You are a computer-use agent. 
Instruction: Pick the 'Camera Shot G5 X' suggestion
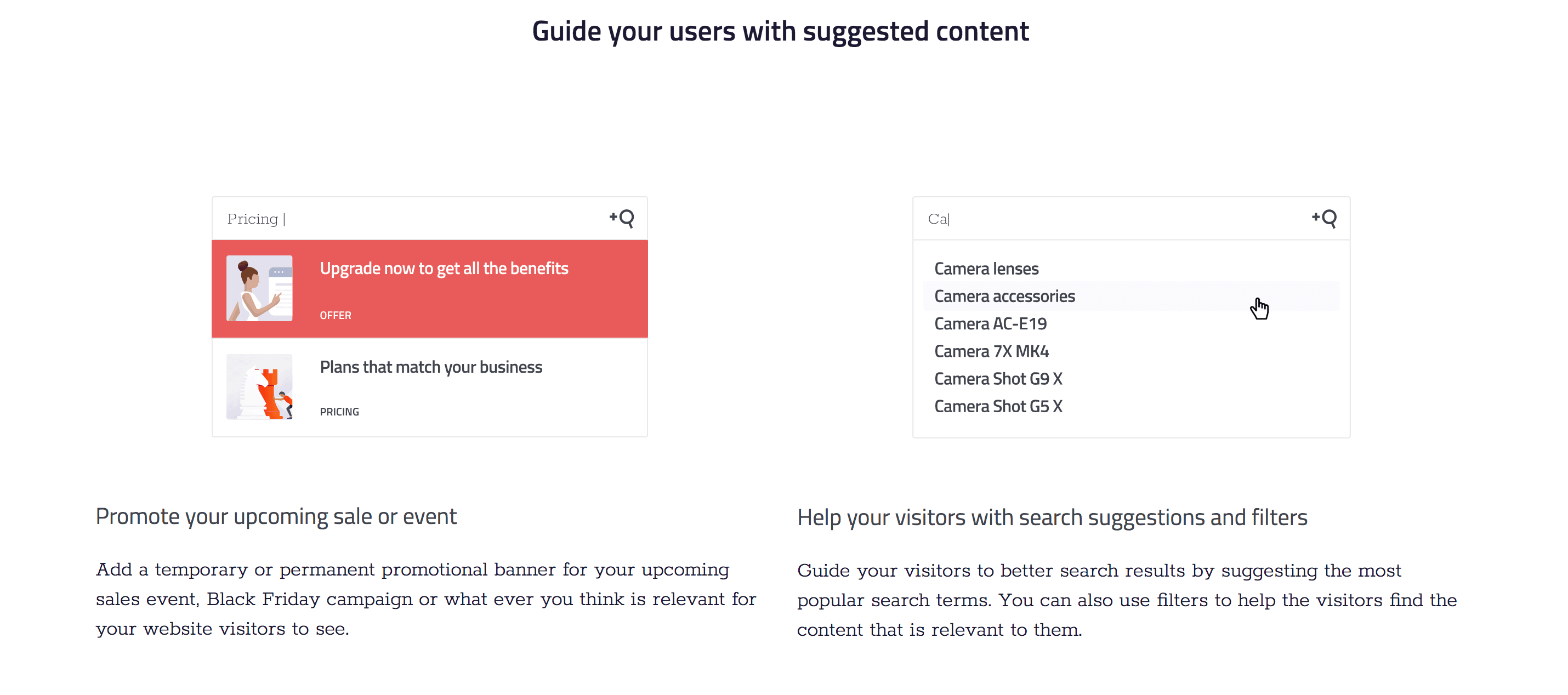(x=998, y=406)
